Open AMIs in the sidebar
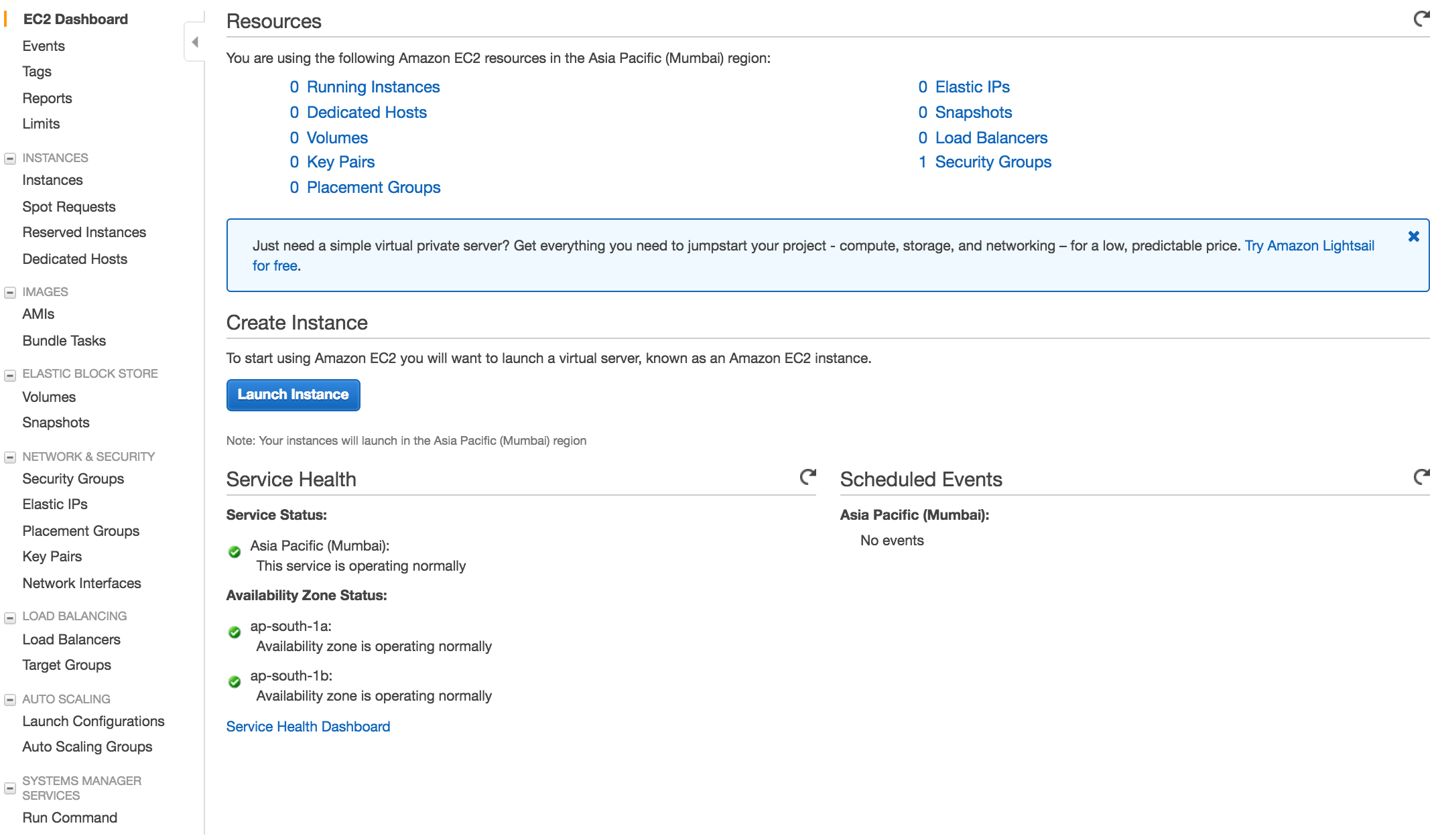This screenshot has height=840, width=1438. (38, 314)
